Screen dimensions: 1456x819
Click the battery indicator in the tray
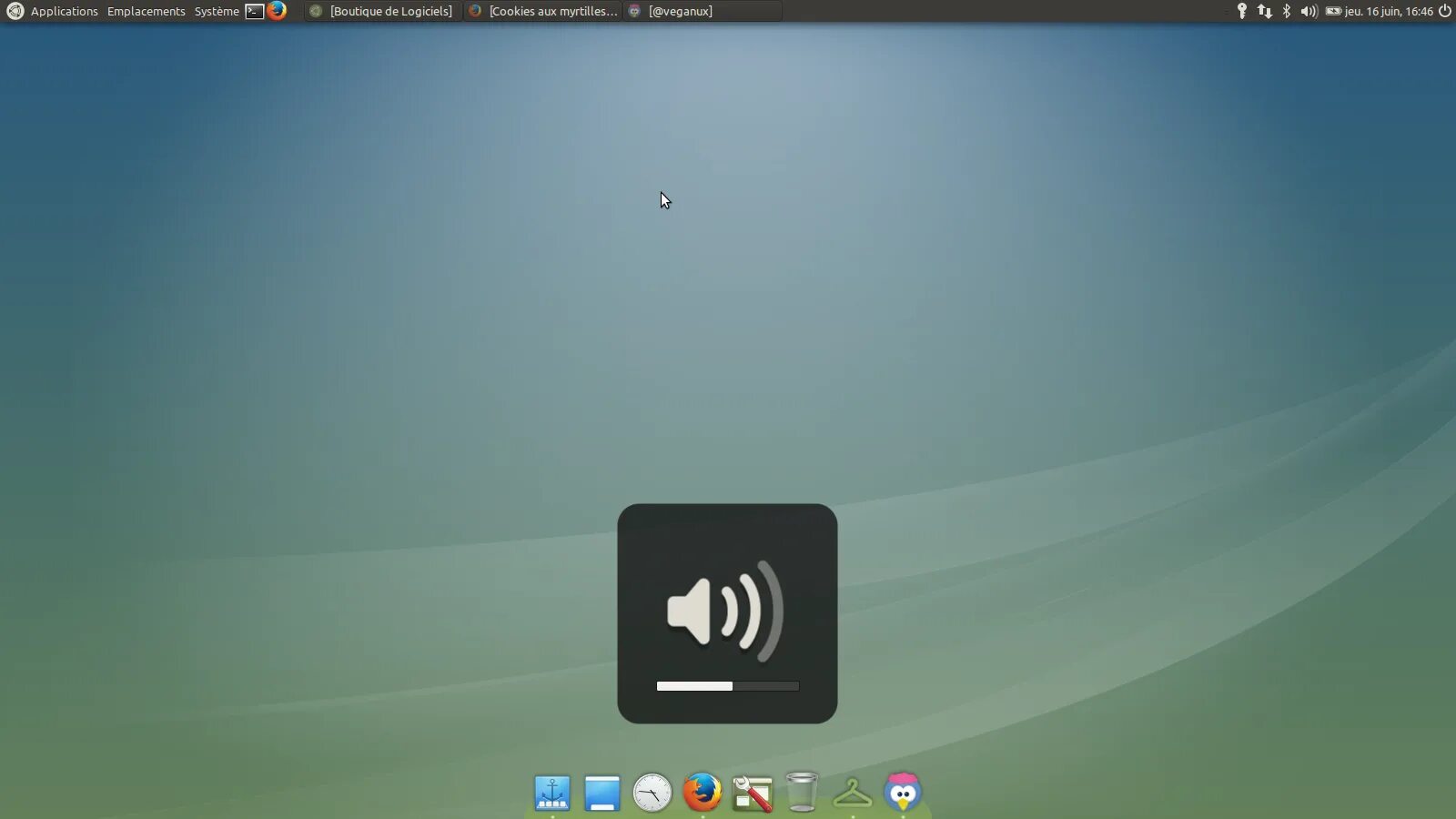[1333, 11]
